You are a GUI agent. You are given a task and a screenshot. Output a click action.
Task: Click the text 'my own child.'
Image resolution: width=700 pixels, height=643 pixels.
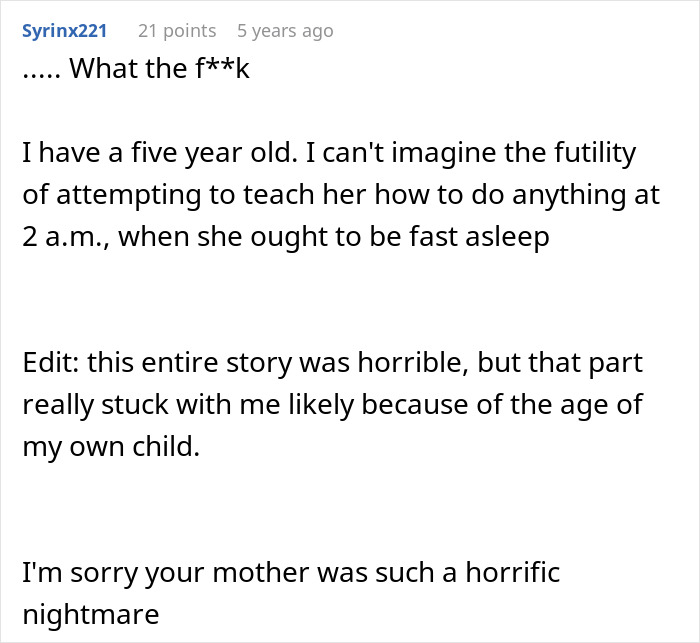pyautogui.click(x=111, y=446)
